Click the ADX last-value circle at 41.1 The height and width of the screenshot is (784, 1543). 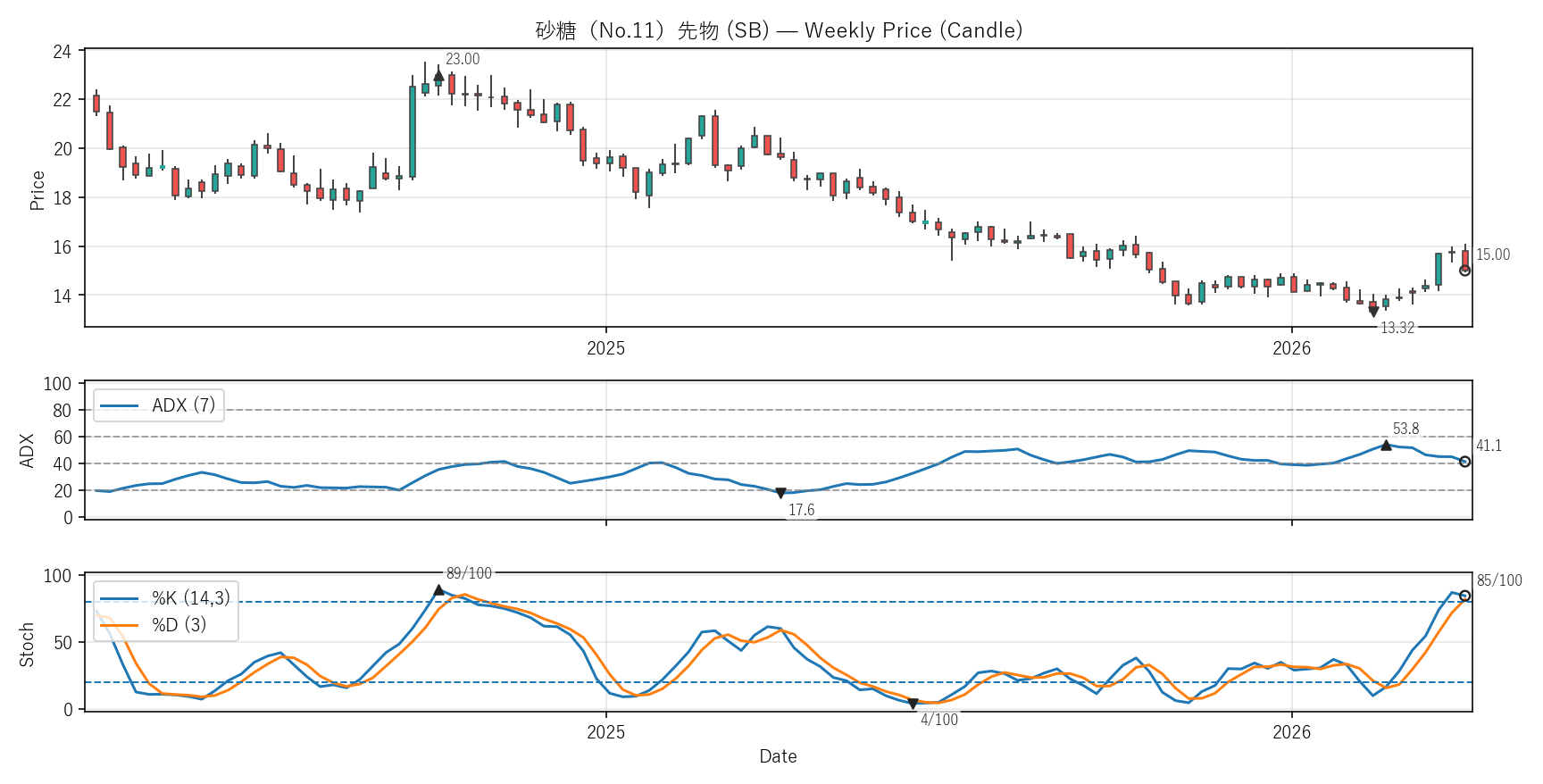[x=1464, y=462]
